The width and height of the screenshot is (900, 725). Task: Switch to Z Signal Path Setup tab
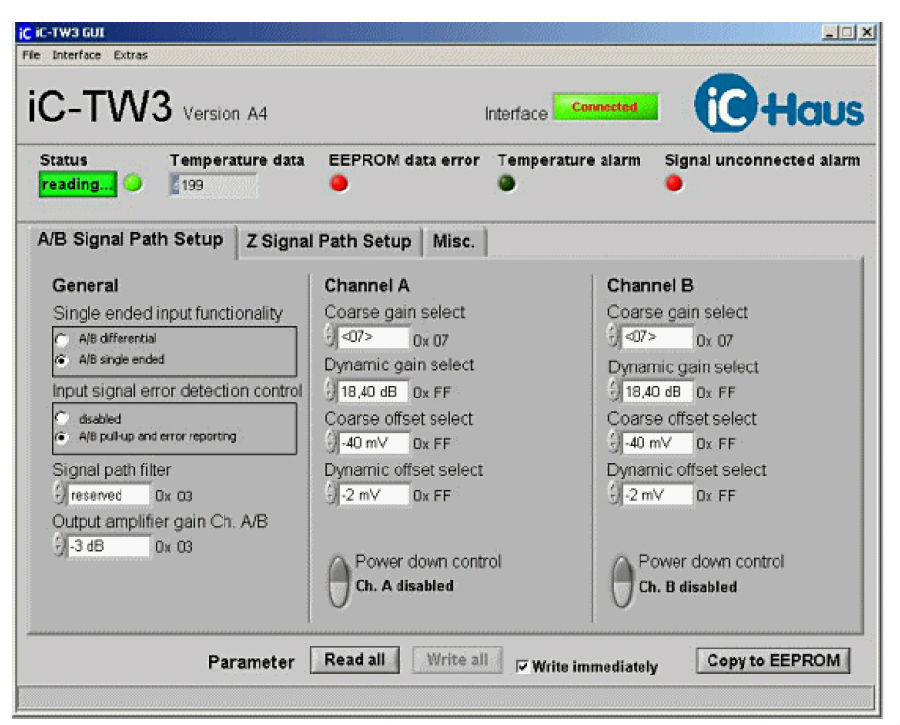coord(329,242)
